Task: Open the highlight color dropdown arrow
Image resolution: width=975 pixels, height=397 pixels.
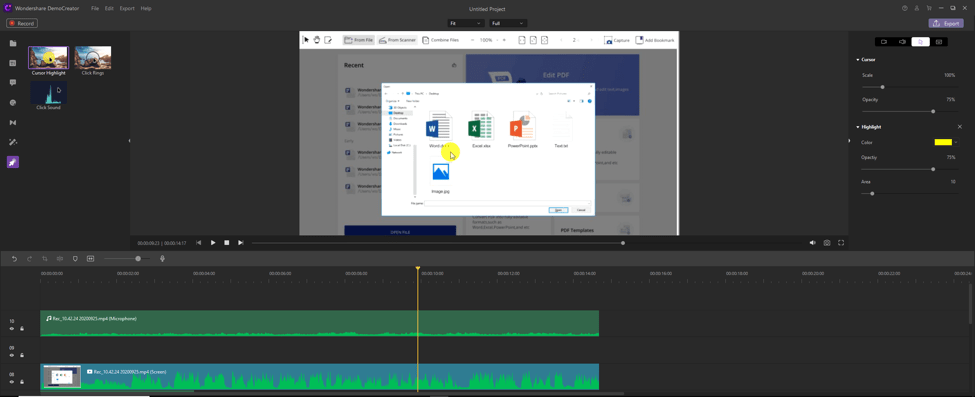Action: [956, 142]
